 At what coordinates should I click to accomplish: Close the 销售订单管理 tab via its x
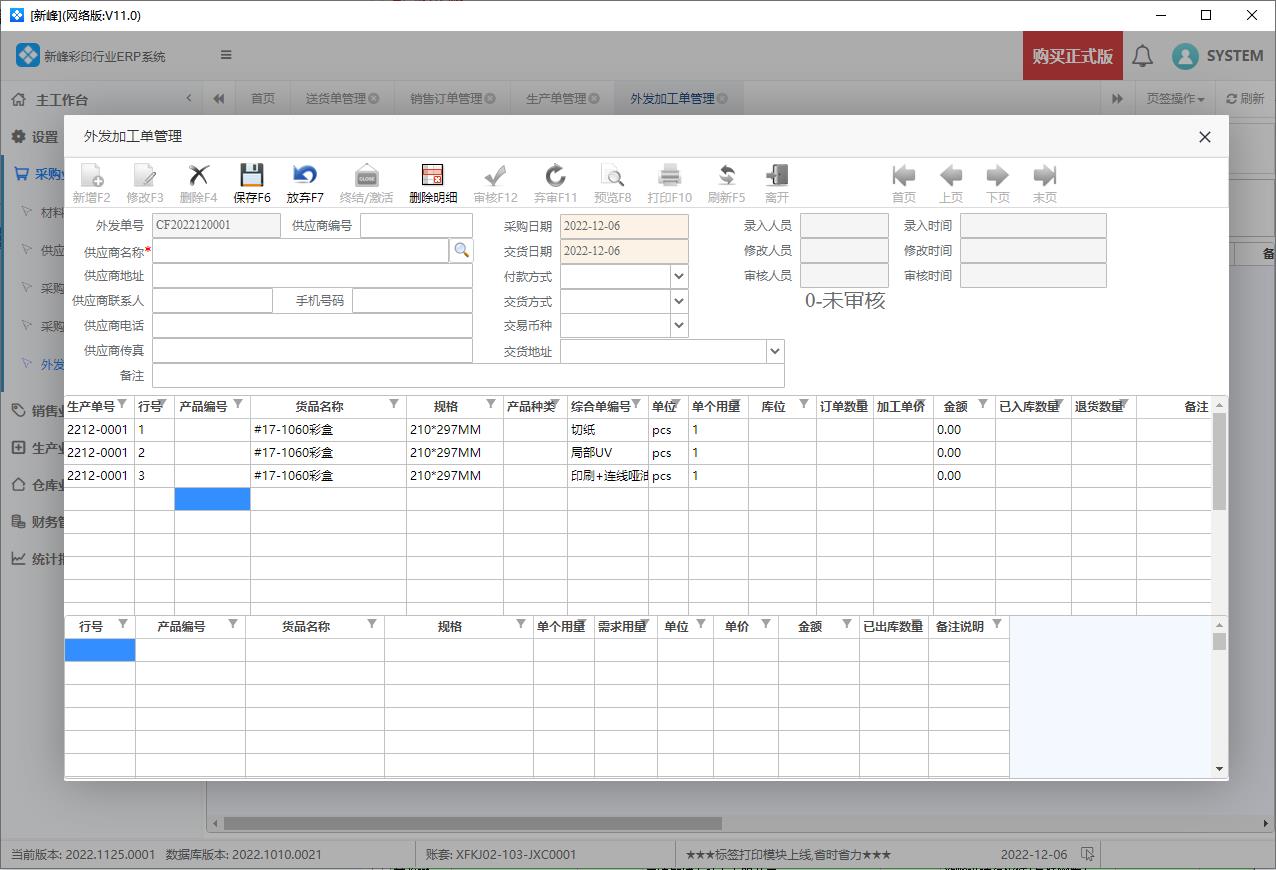(x=490, y=98)
